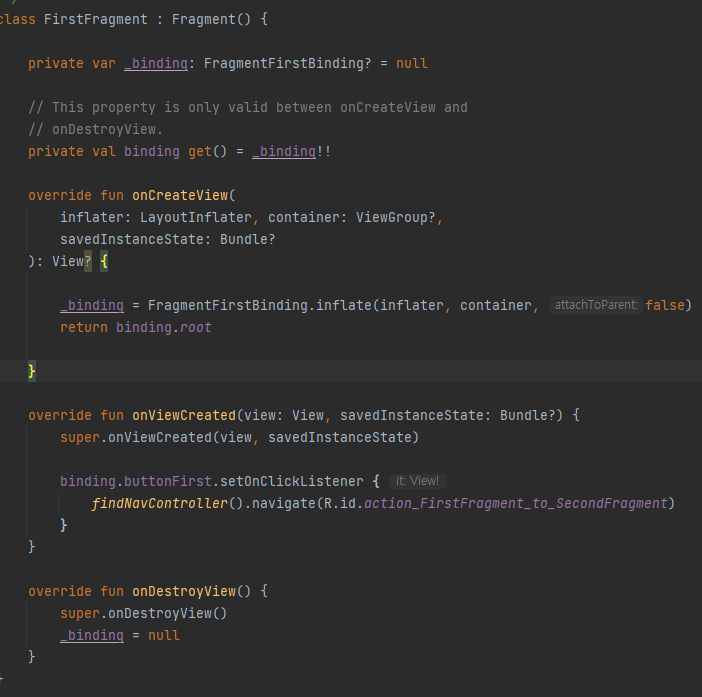The image size is (702, 697).
Task: Click the return keyword
Action: (84, 327)
